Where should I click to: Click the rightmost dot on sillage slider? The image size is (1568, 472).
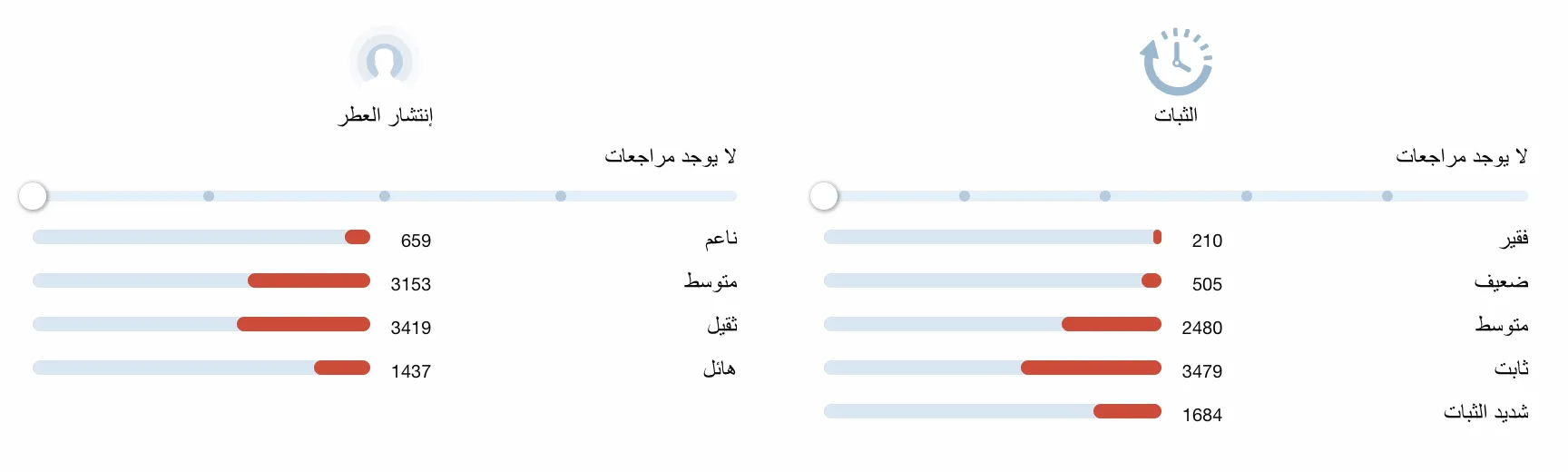[x=561, y=196]
